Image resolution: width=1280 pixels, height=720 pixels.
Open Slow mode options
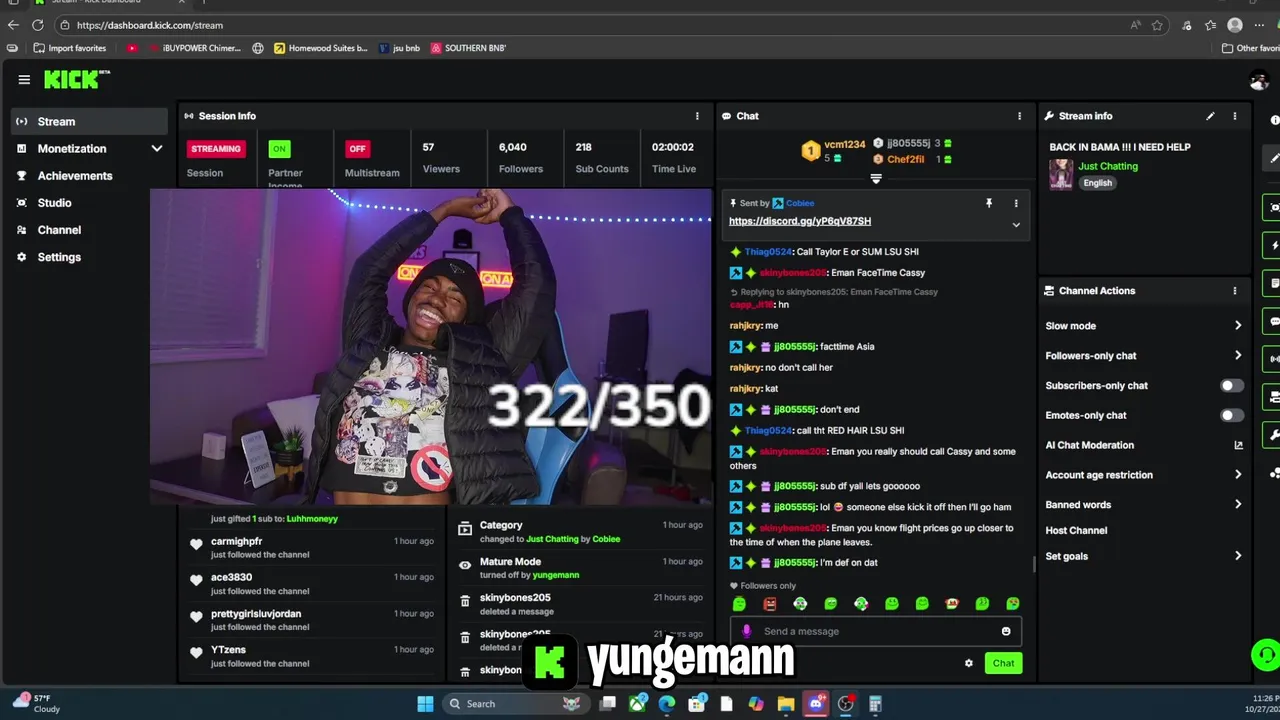click(1143, 326)
